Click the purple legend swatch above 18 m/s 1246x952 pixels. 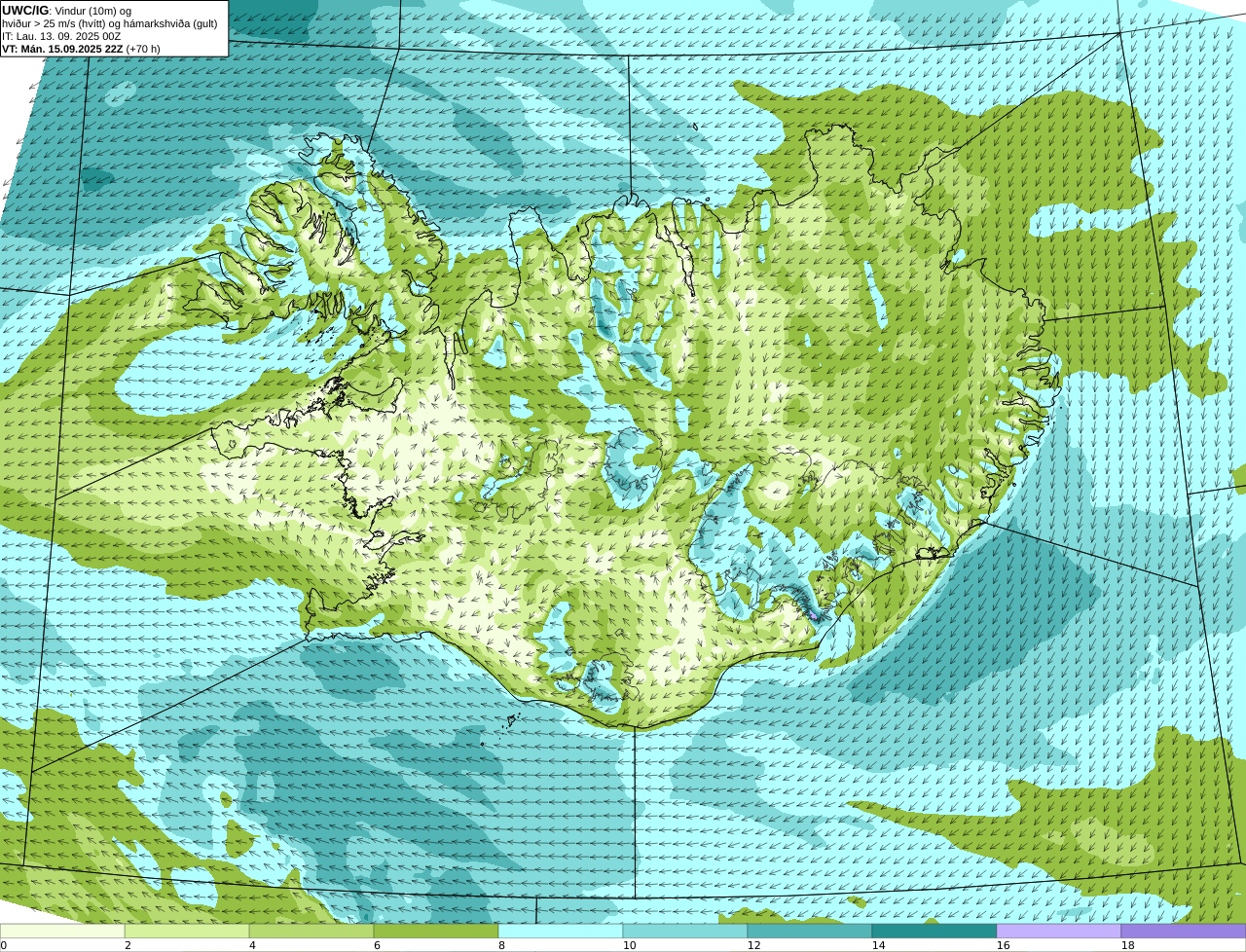click(x=1184, y=931)
